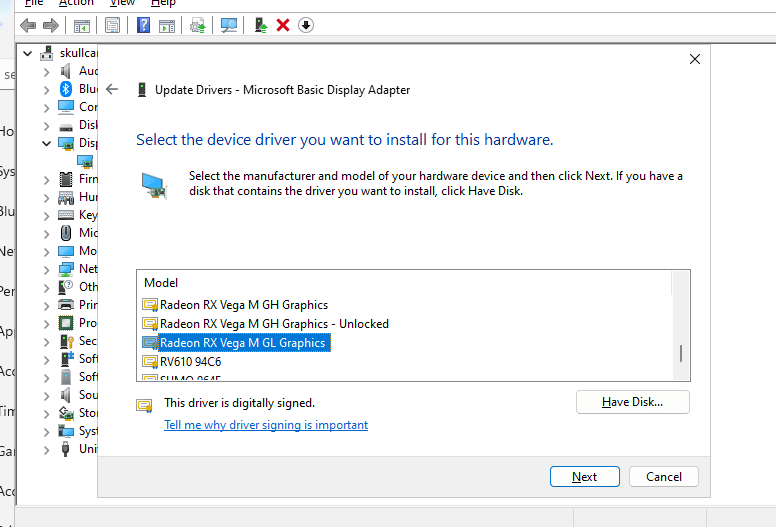The width and height of the screenshot is (776, 527).
Task: Expand the Audio inputs category
Action: [x=47, y=72]
